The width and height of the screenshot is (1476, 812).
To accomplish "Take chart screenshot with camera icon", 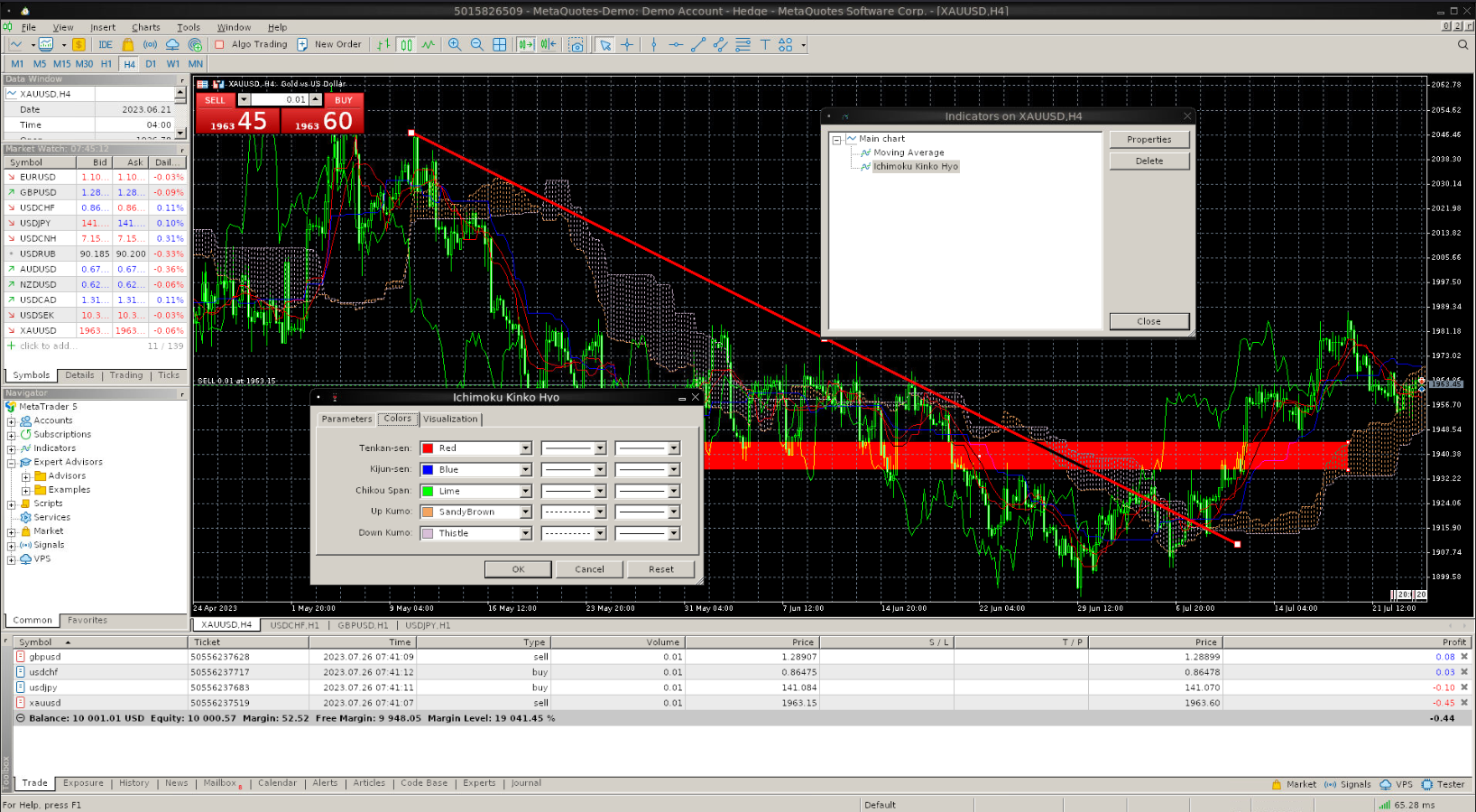I will pyautogui.click(x=577, y=44).
